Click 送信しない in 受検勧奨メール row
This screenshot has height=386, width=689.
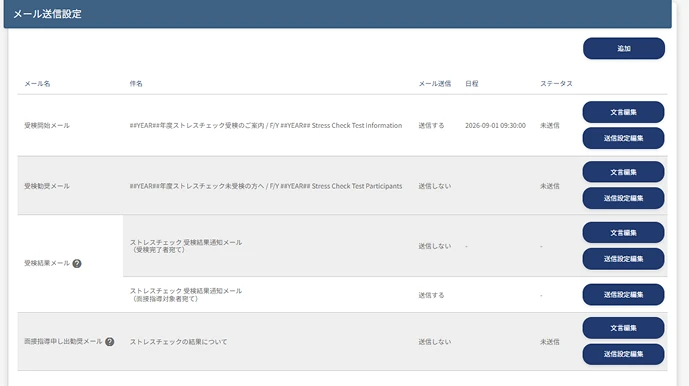[x=435, y=186]
